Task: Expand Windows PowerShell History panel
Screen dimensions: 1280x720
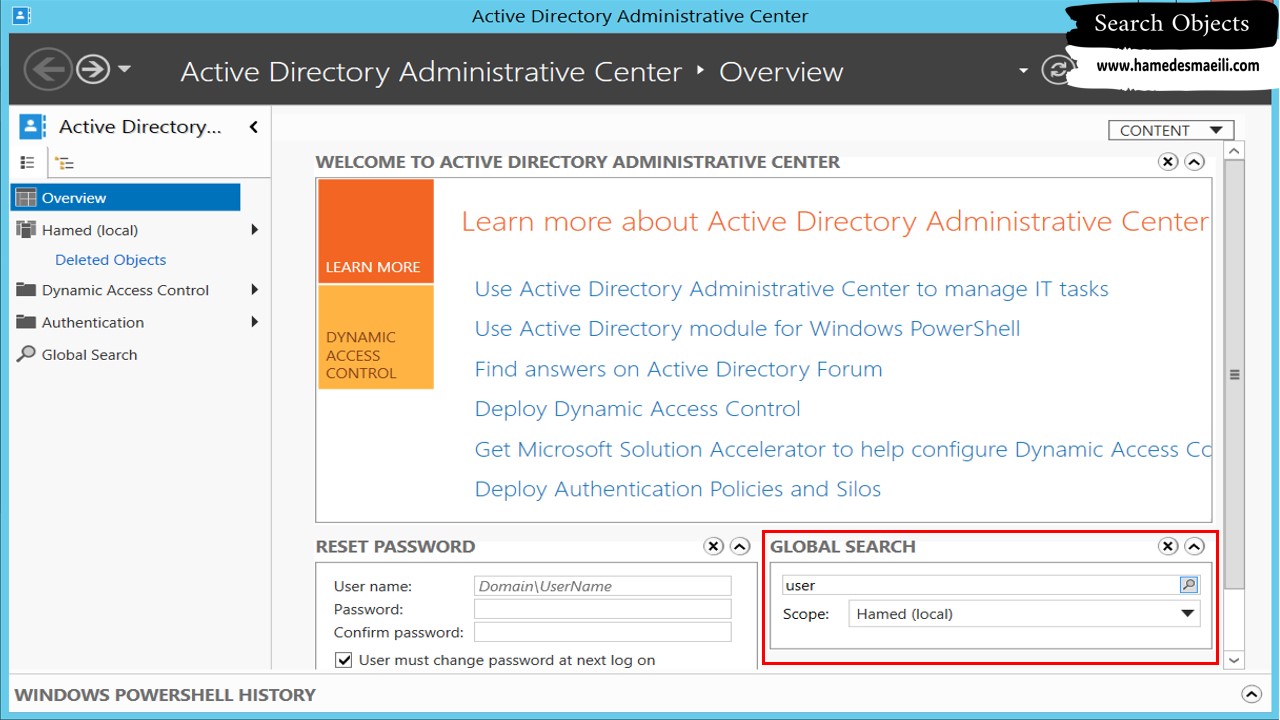Action: [1250, 694]
